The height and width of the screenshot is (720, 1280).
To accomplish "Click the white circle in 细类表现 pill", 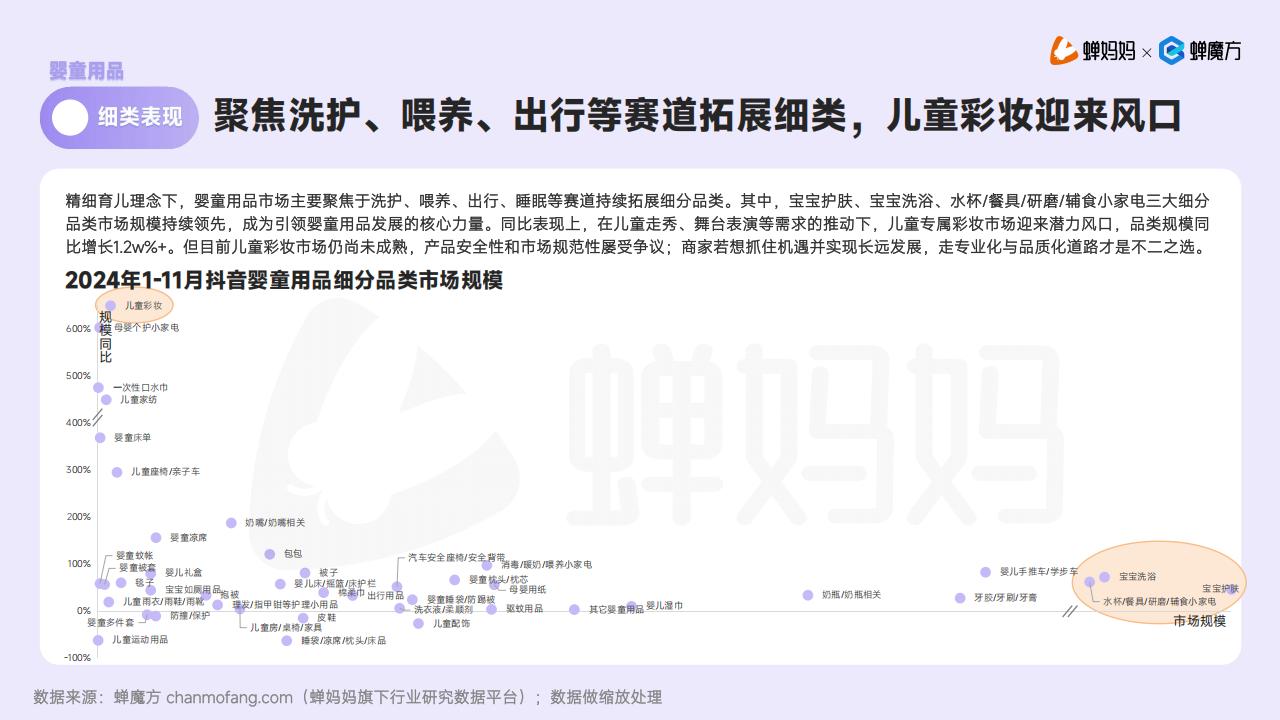I will tap(70, 117).
